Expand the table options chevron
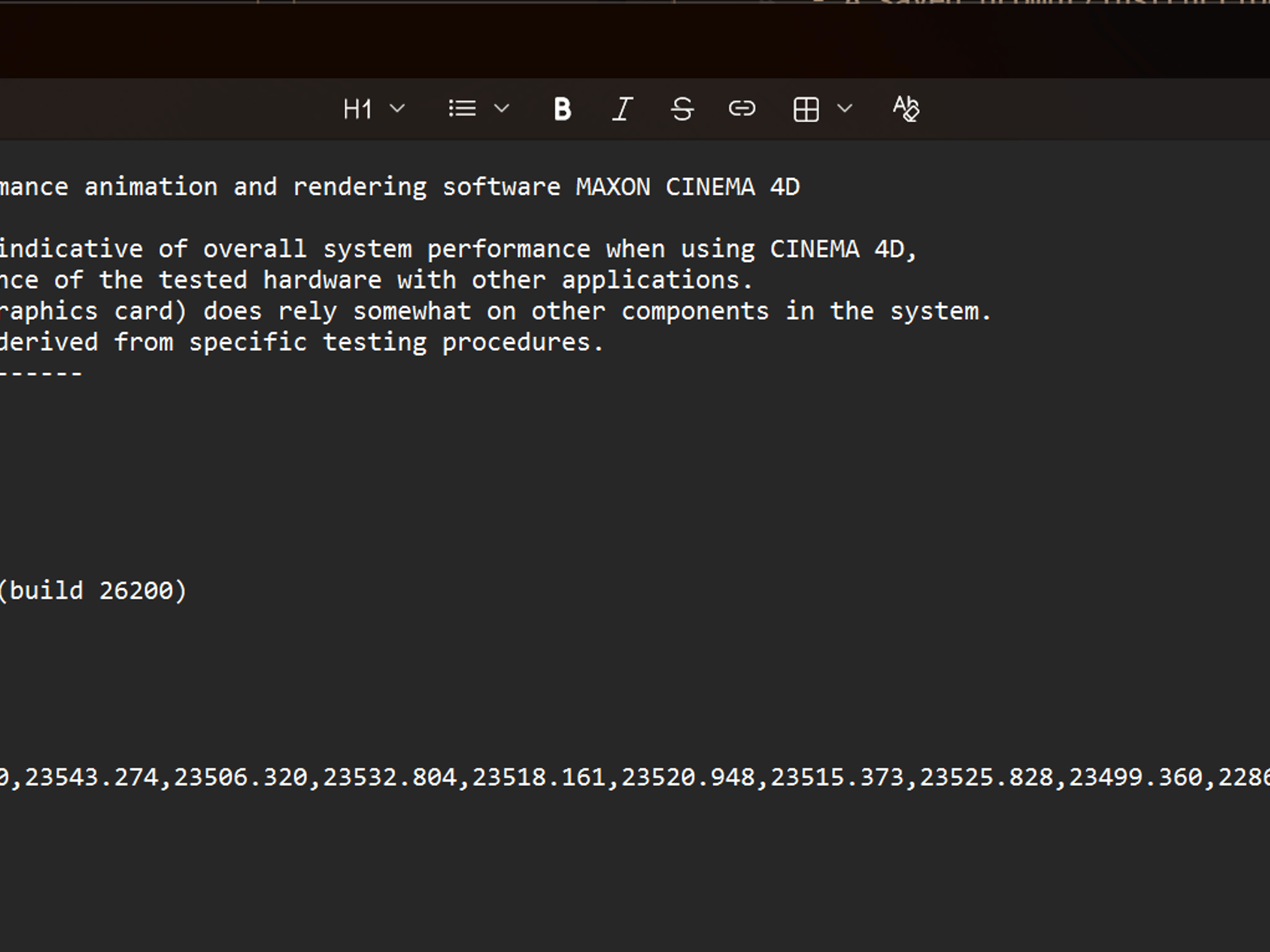Image resolution: width=1270 pixels, height=952 pixels. coord(845,109)
